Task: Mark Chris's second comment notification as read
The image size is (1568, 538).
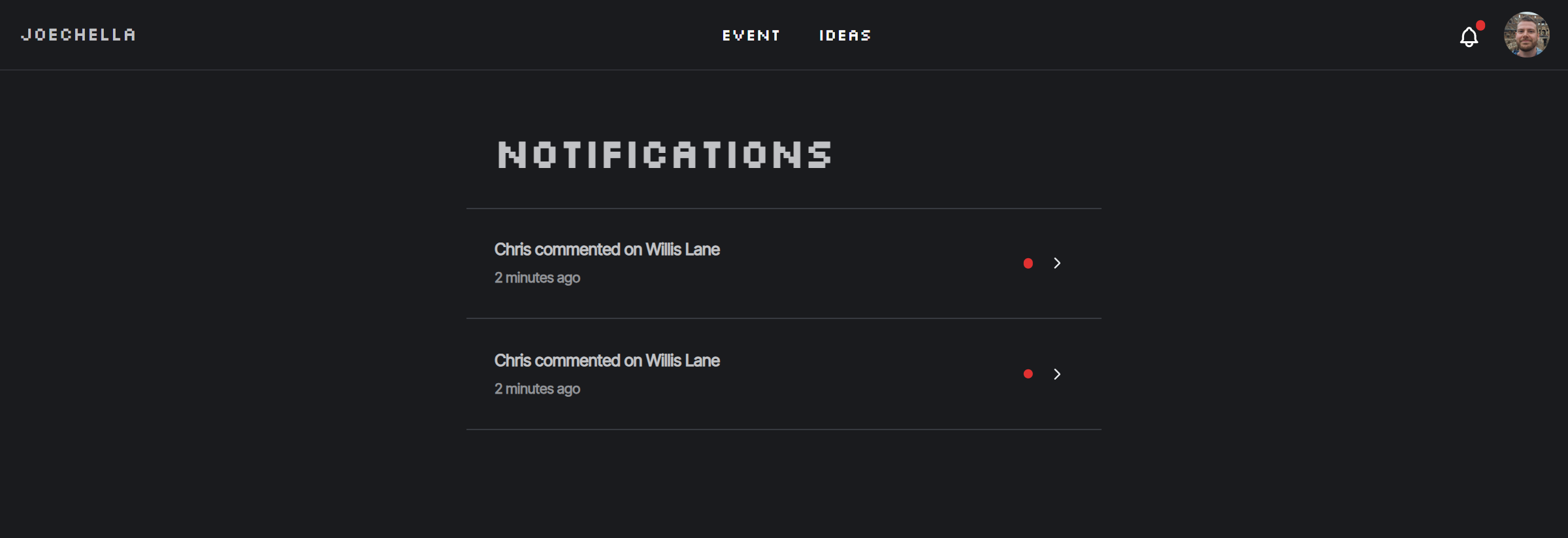Action: point(1028,374)
